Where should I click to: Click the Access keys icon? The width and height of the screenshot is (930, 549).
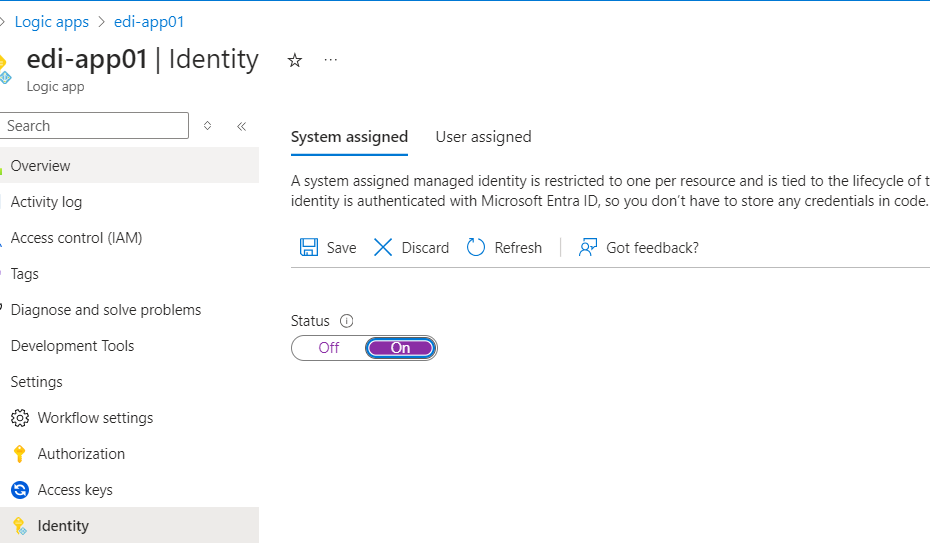(x=20, y=490)
